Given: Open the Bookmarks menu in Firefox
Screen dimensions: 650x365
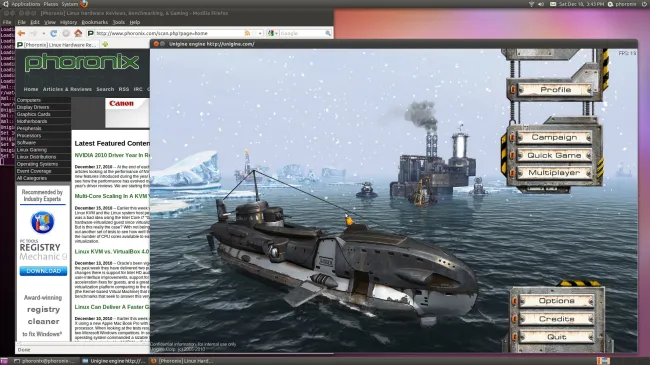Looking at the screenshot, I should 95,22.
